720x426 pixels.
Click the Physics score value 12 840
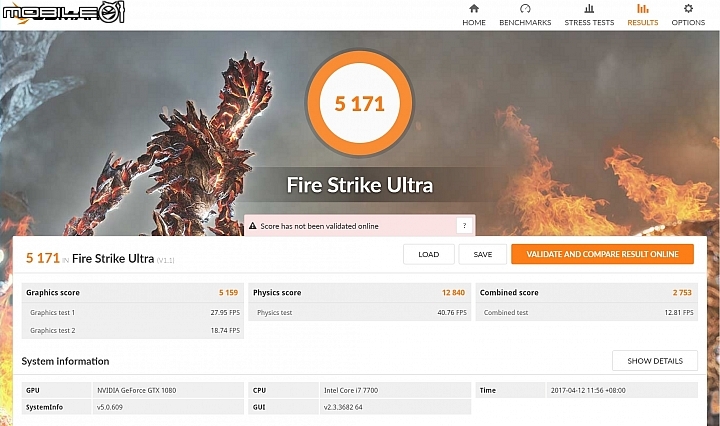(453, 292)
